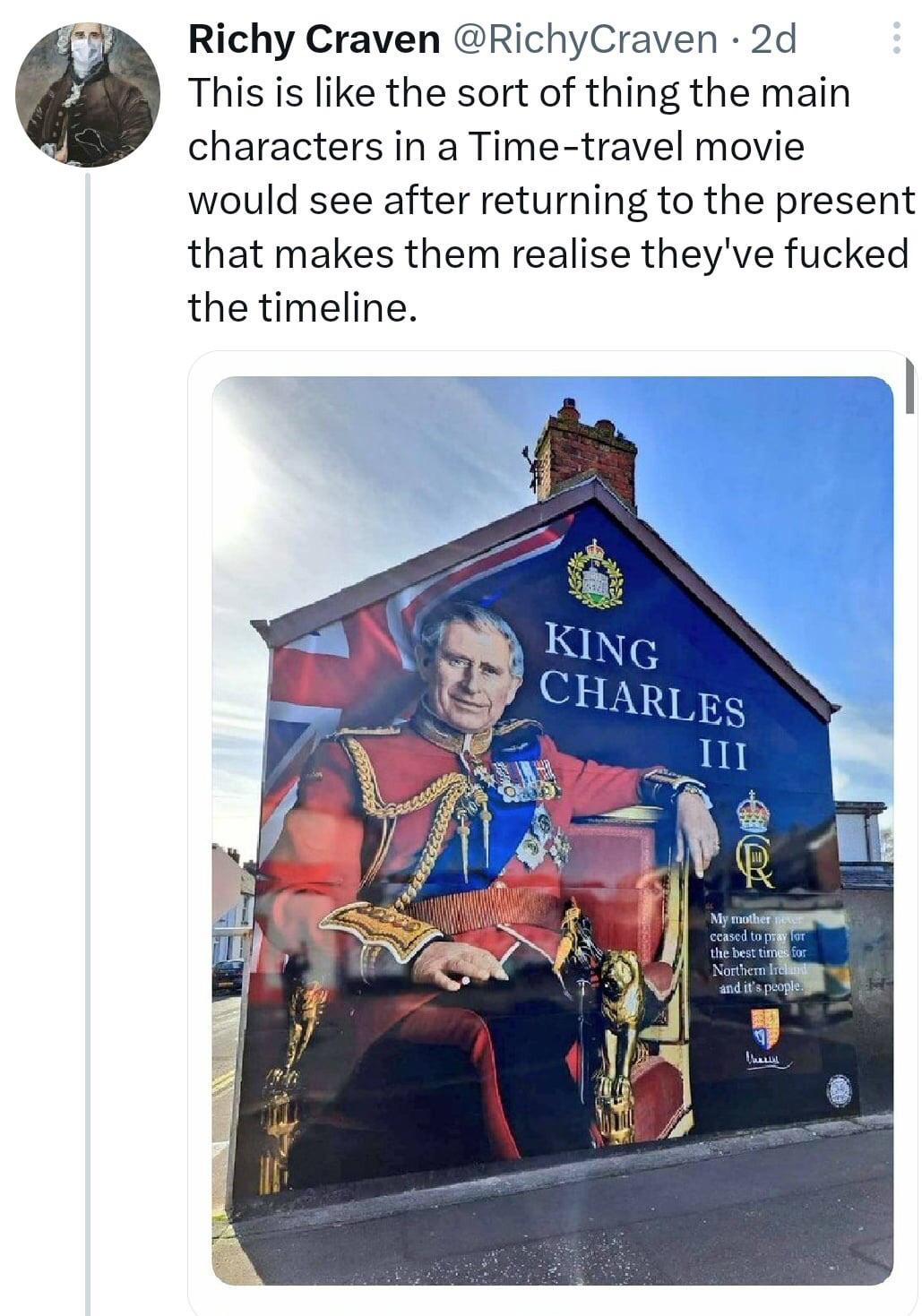Click the vertical thread line below the avatar
The image size is (922, 1316).
pos(88,744)
